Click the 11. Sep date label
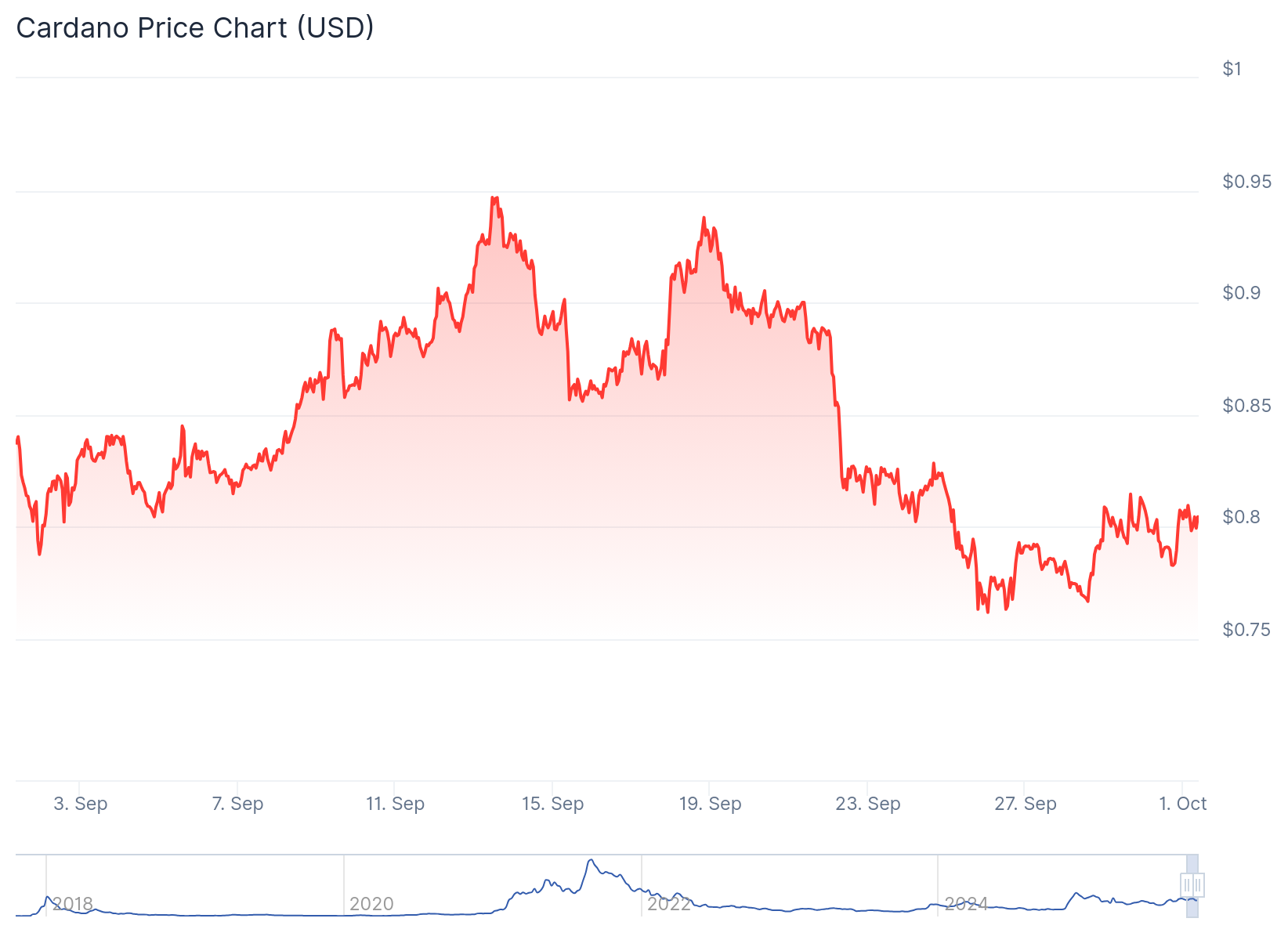 395,804
